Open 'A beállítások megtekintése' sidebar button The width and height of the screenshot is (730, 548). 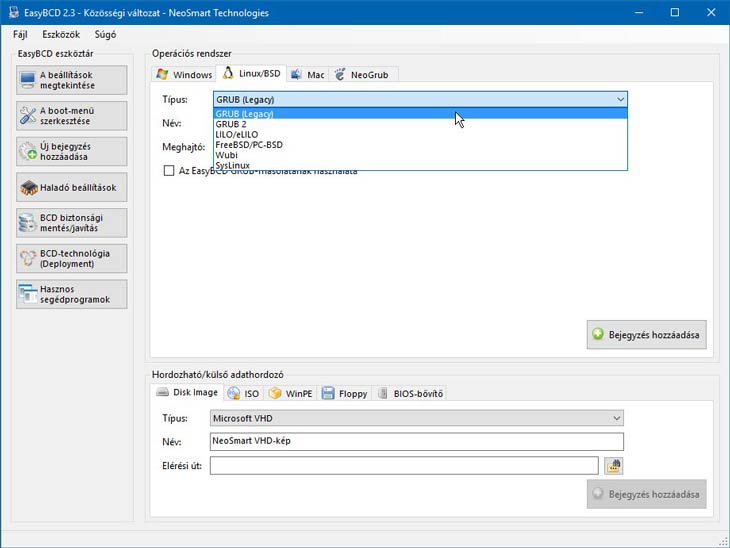coord(72,80)
